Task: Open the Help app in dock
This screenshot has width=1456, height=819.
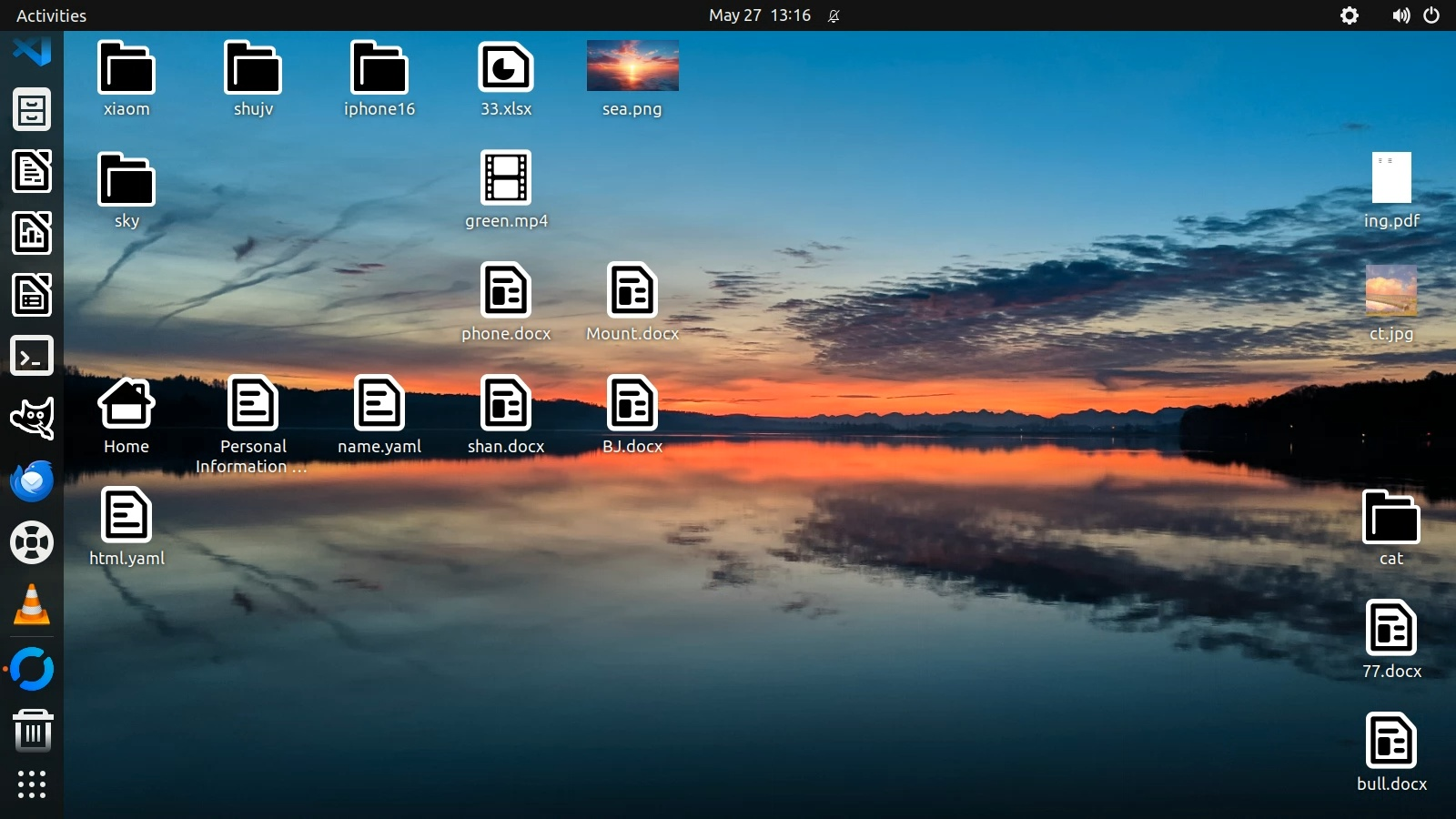Action: coord(32,543)
